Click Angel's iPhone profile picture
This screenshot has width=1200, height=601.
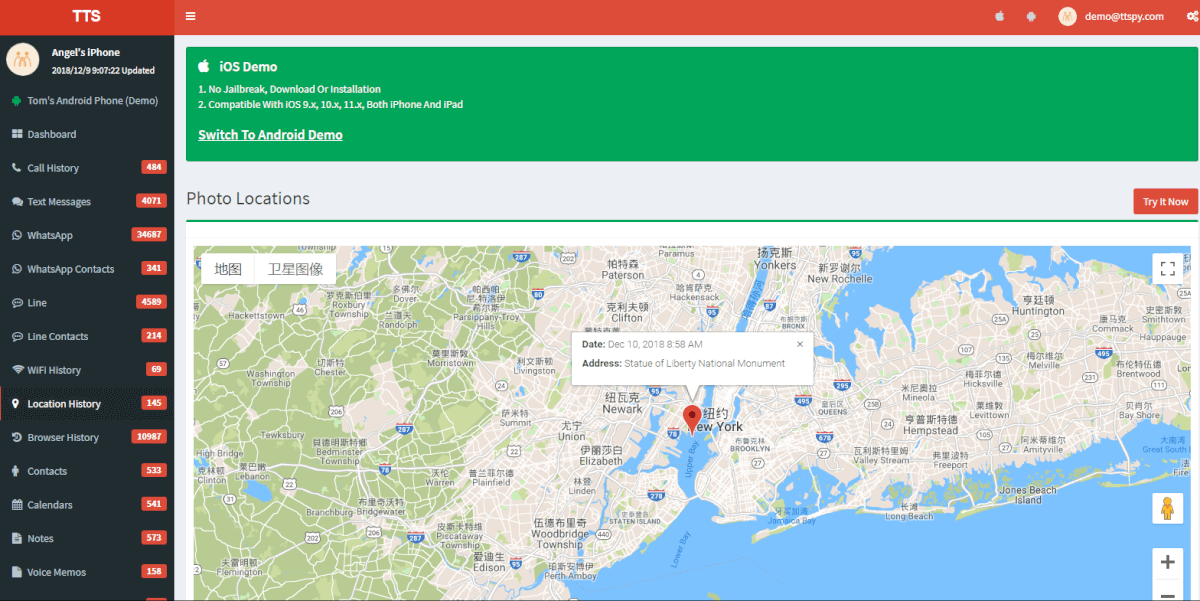[22, 59]
